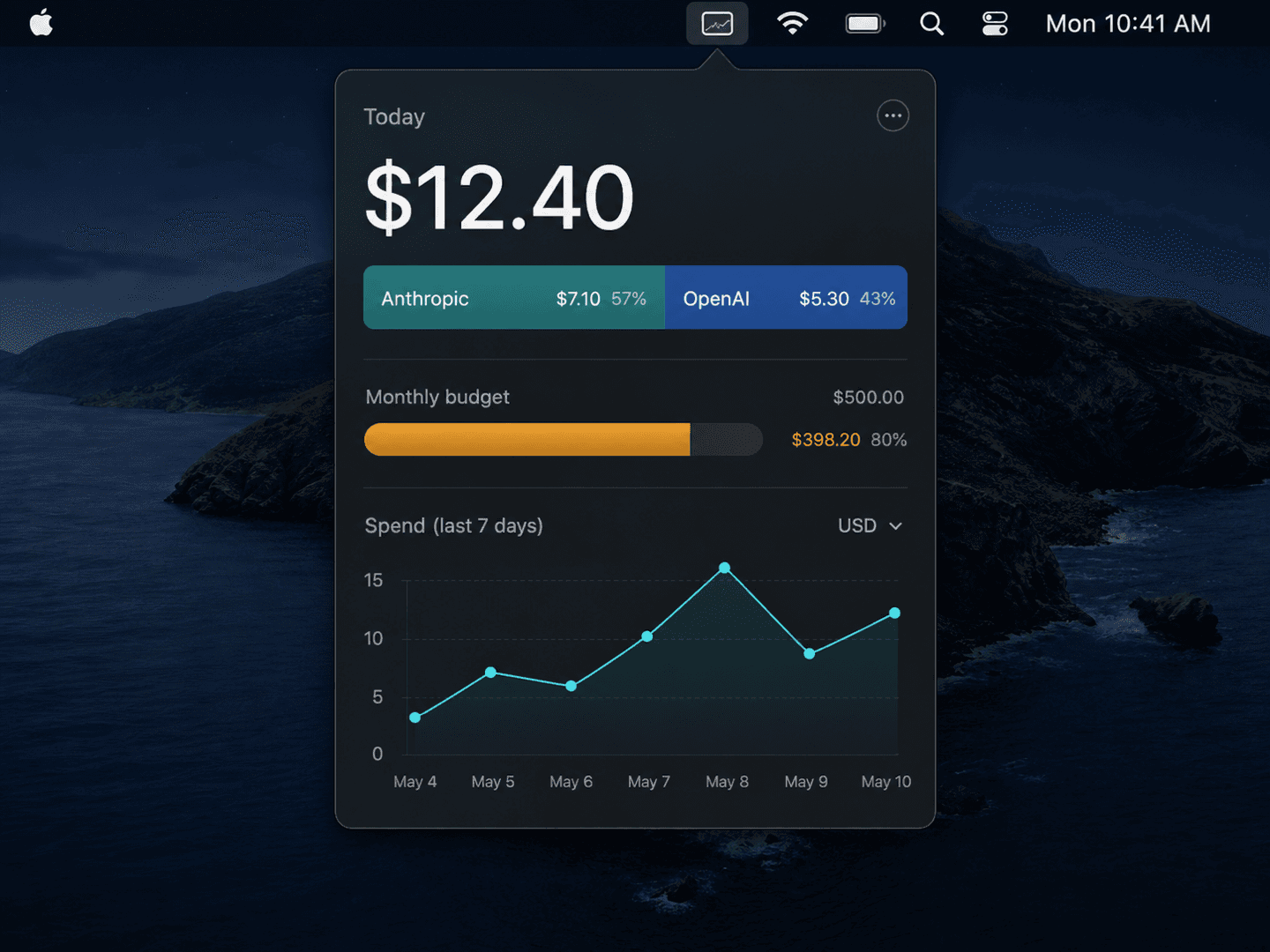1270x952 pixels.
Task: Select the May 8 peak data point
Action: click(x=725, y=568)
